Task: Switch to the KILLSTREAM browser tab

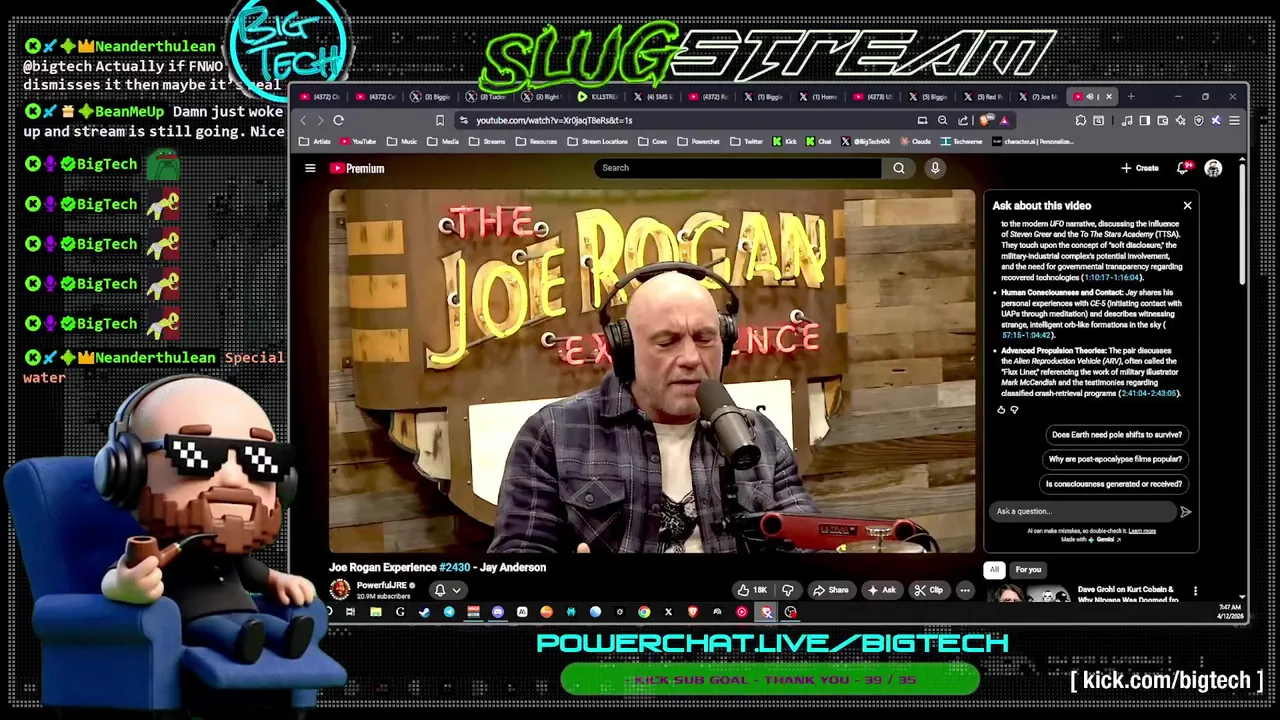Action: pos(598,97)
